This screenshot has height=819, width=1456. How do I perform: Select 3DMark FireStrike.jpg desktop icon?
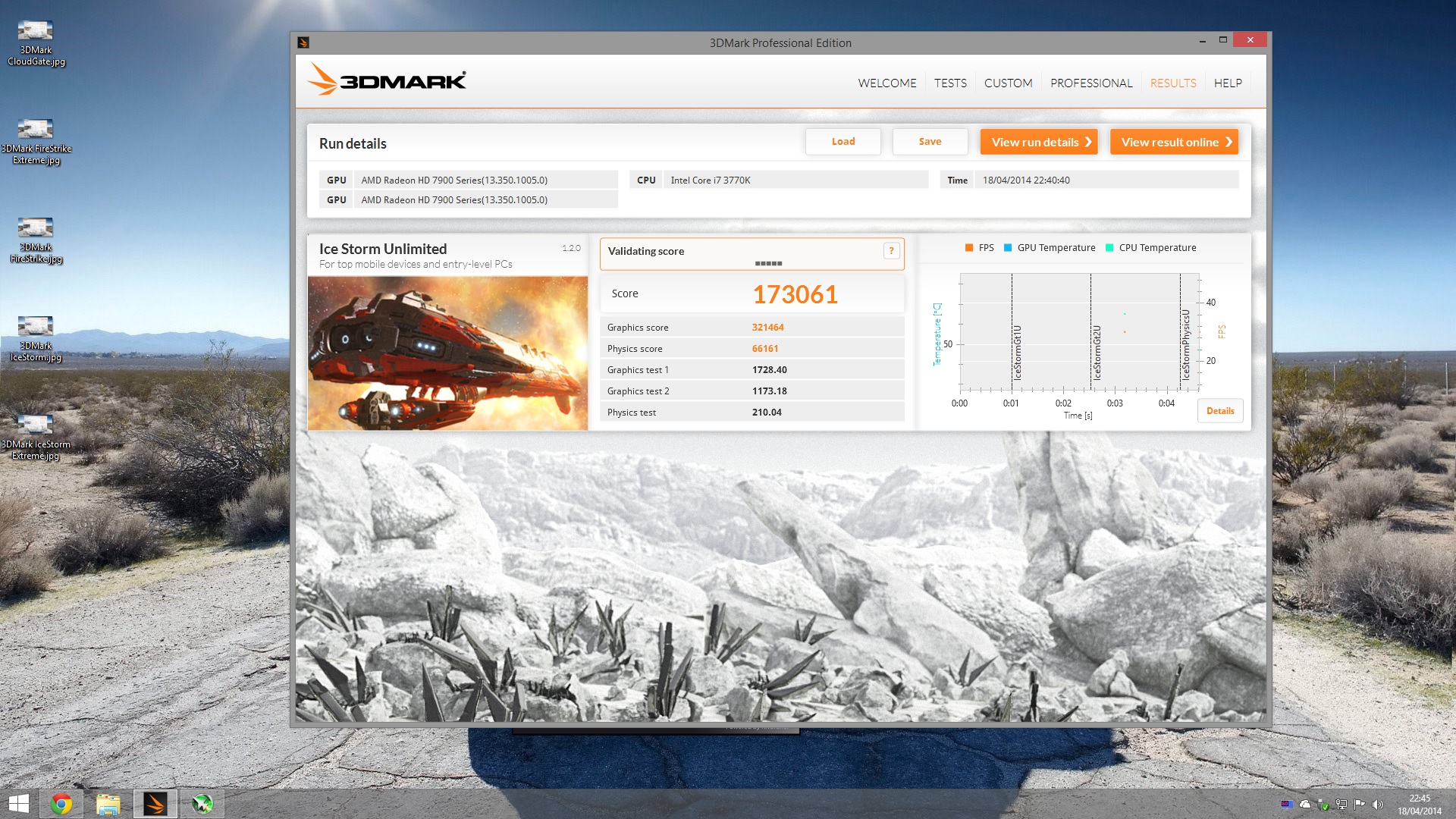[x=36, y=240]
